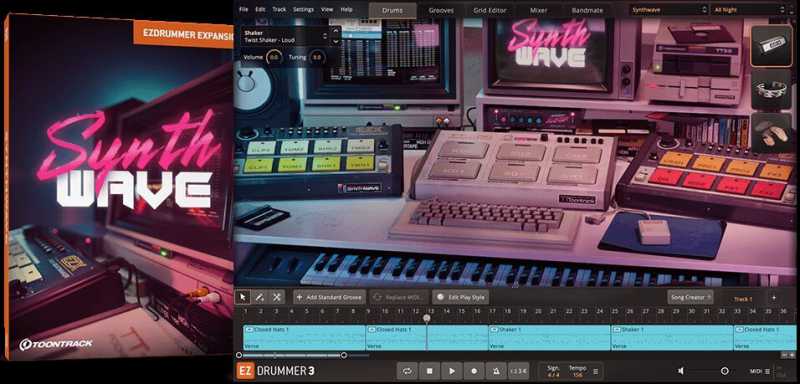Select the pencil draw tool

pyautogui.click(x=260, y=297)
